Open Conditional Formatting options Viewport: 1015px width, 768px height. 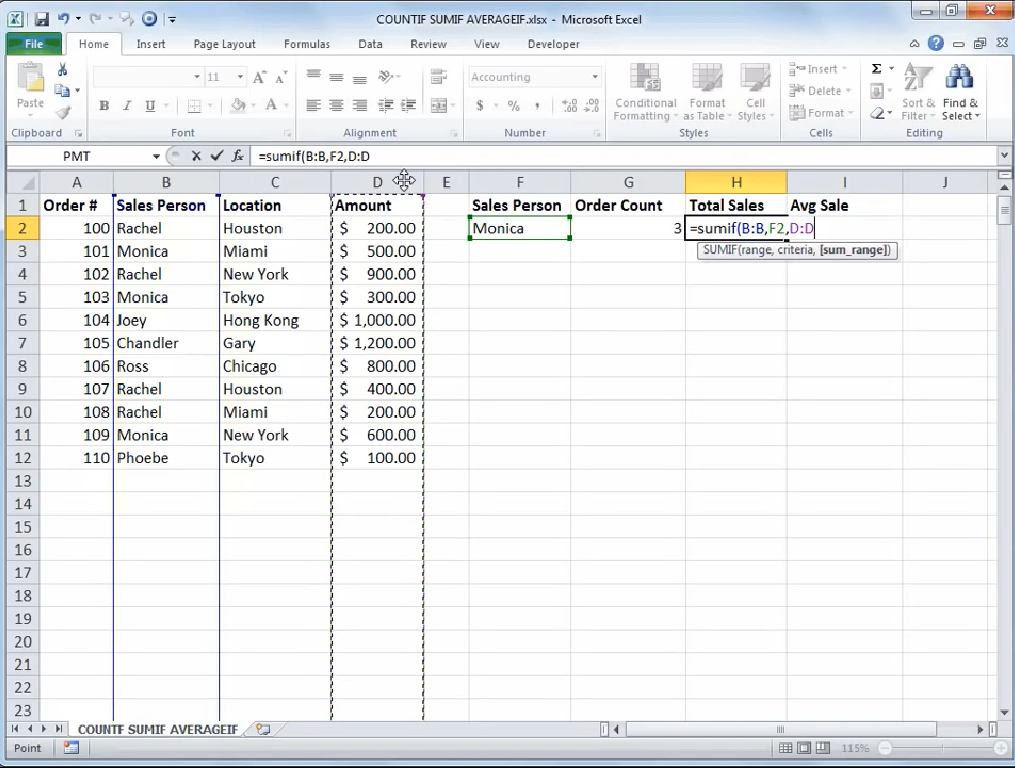coord(645,90)
